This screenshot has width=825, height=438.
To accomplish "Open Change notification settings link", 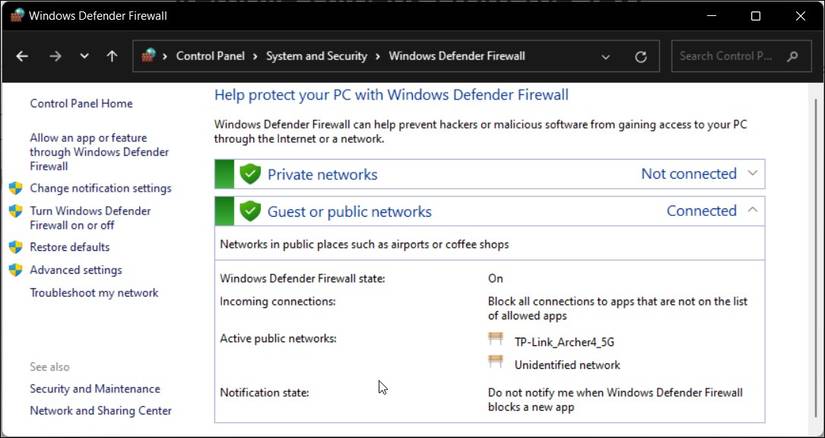I will [100, 188].
